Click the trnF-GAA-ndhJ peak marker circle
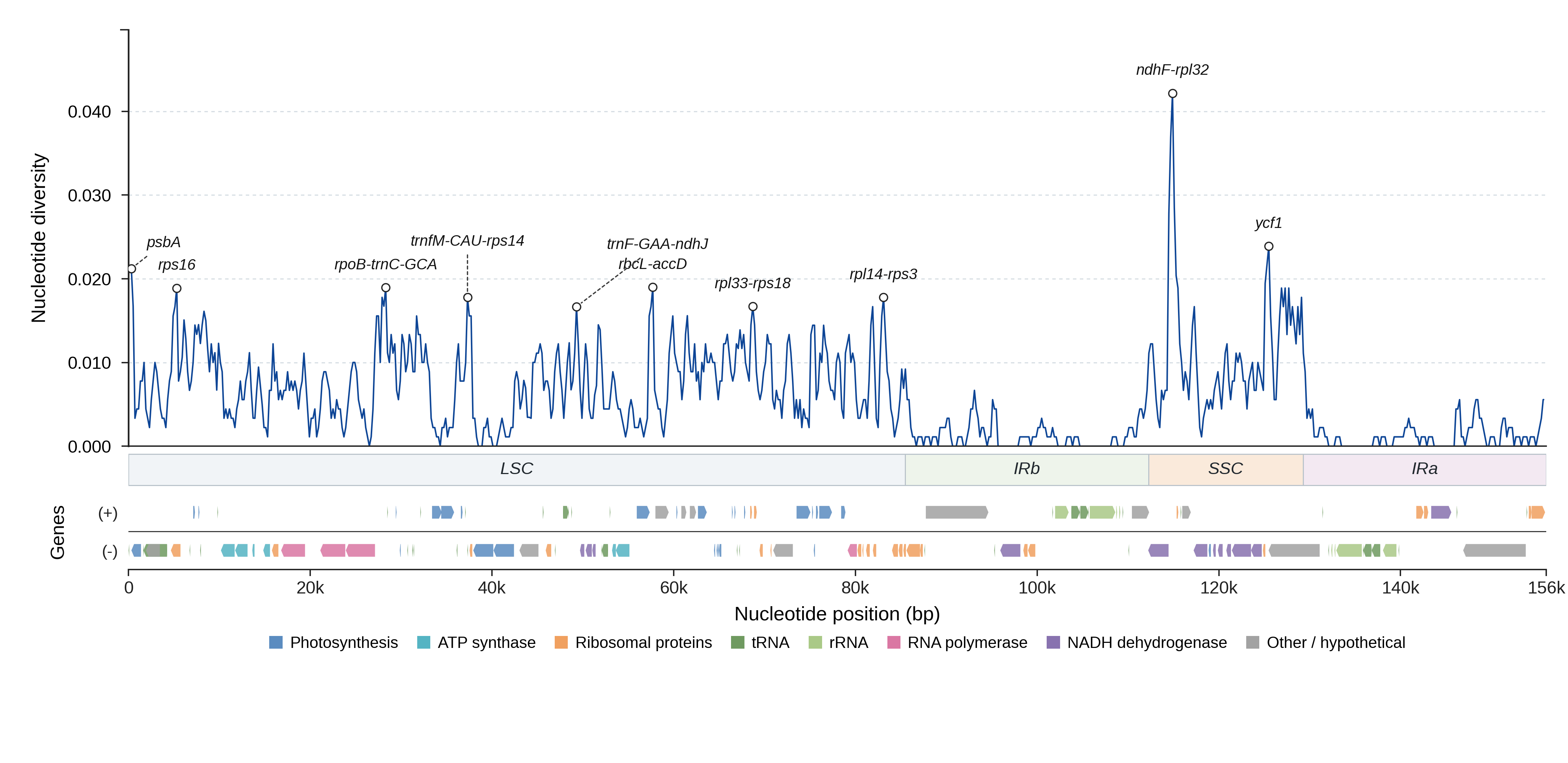This screenshot has width=1568, height=763. point(576,306)
